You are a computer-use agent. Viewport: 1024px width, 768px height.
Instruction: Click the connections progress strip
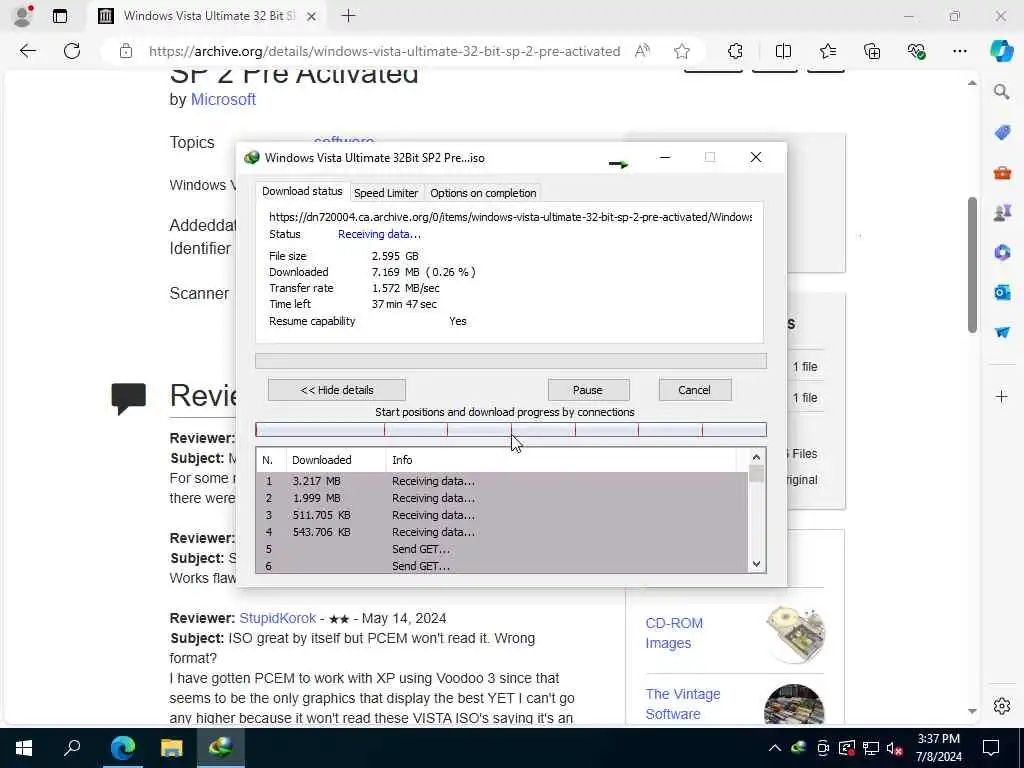coord(511,429)
